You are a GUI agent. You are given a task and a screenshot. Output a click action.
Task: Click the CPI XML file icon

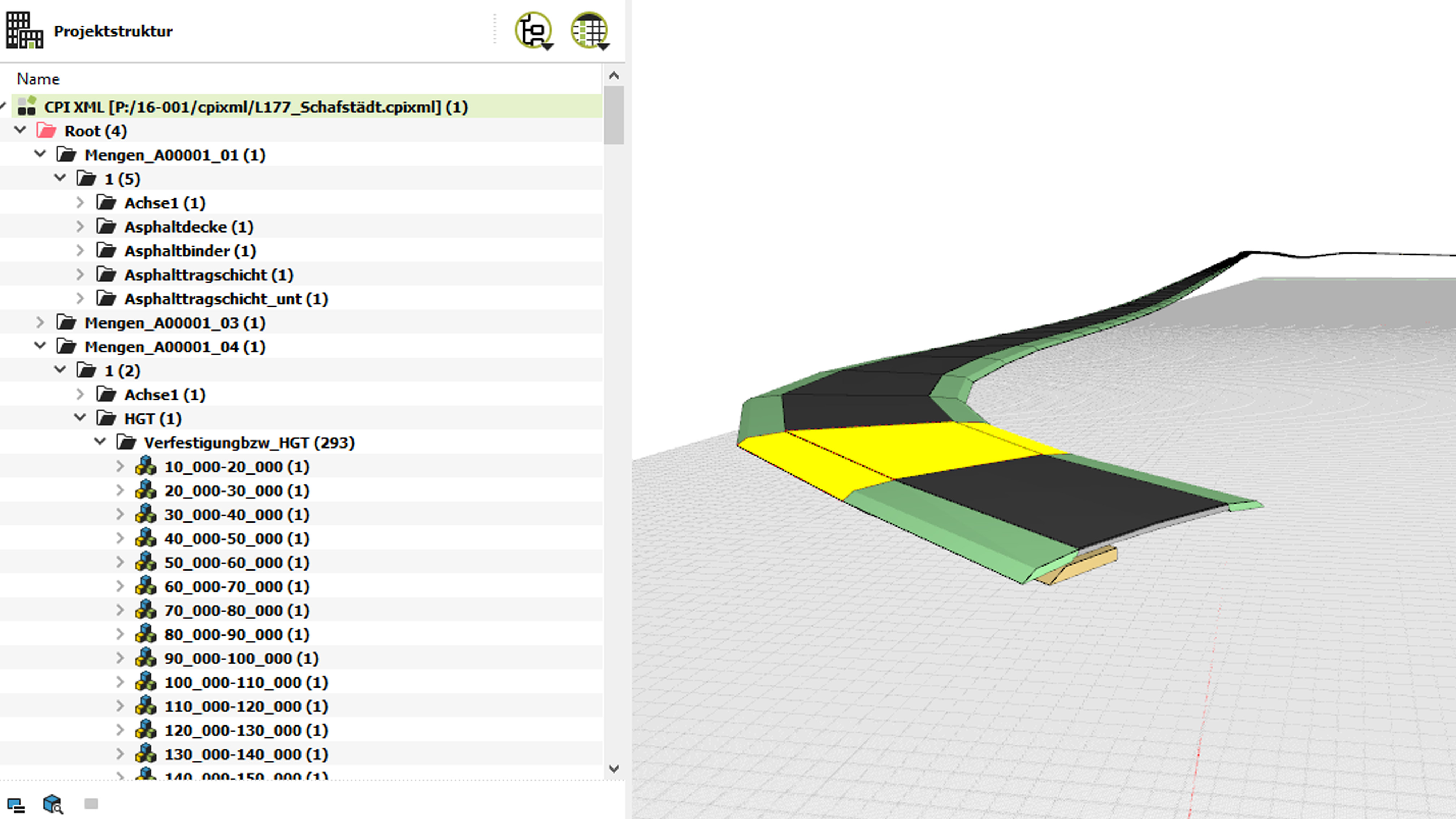pos(27,106)
